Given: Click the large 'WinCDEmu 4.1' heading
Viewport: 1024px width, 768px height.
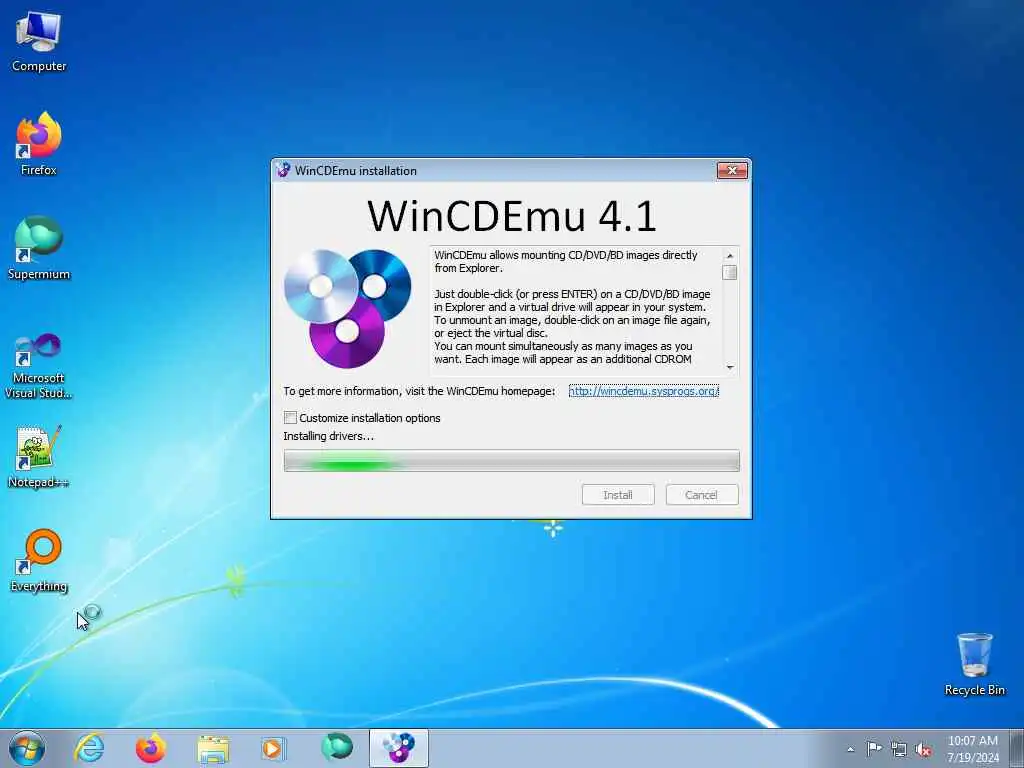Looking at the screenshot, I should click(x=511, y=216).
